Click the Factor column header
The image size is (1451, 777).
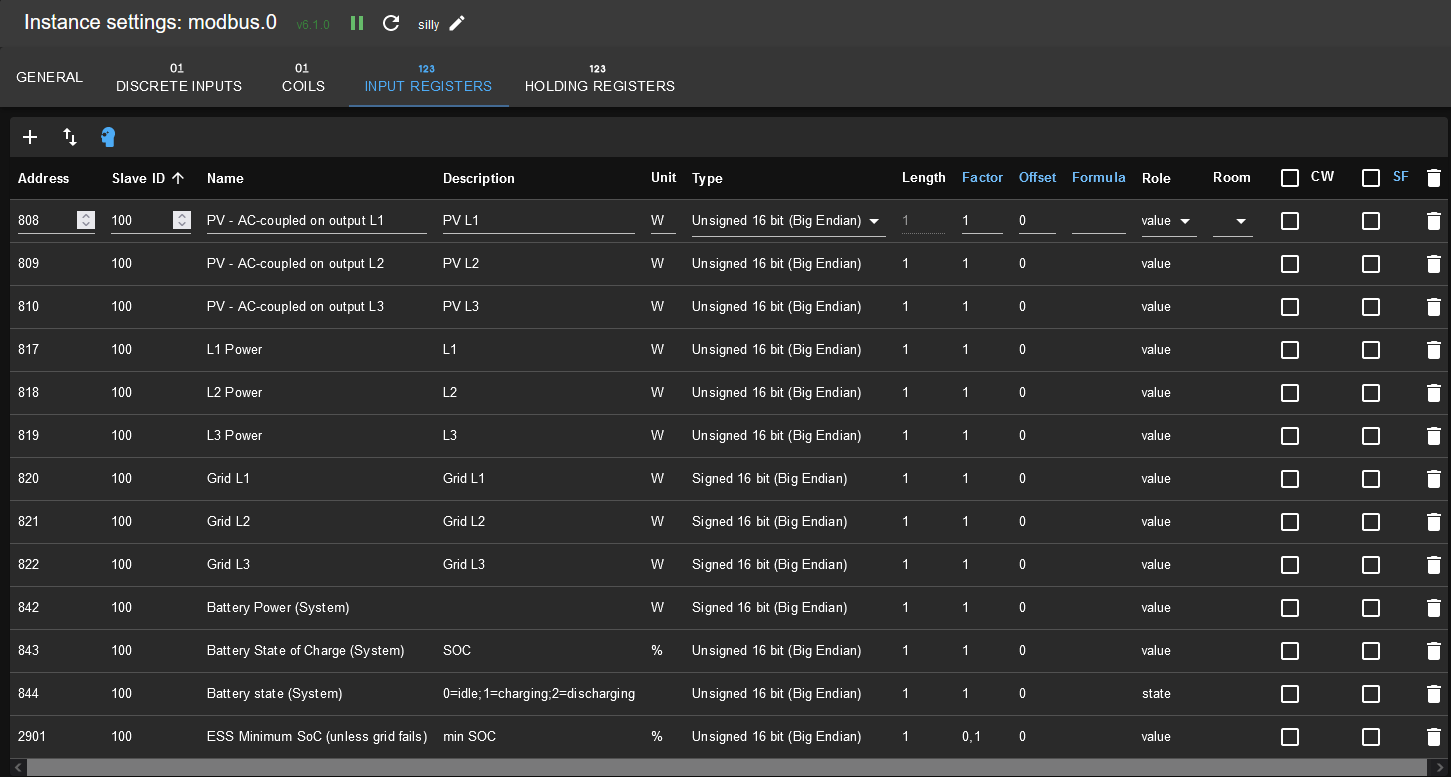click(x=982, y=177)
